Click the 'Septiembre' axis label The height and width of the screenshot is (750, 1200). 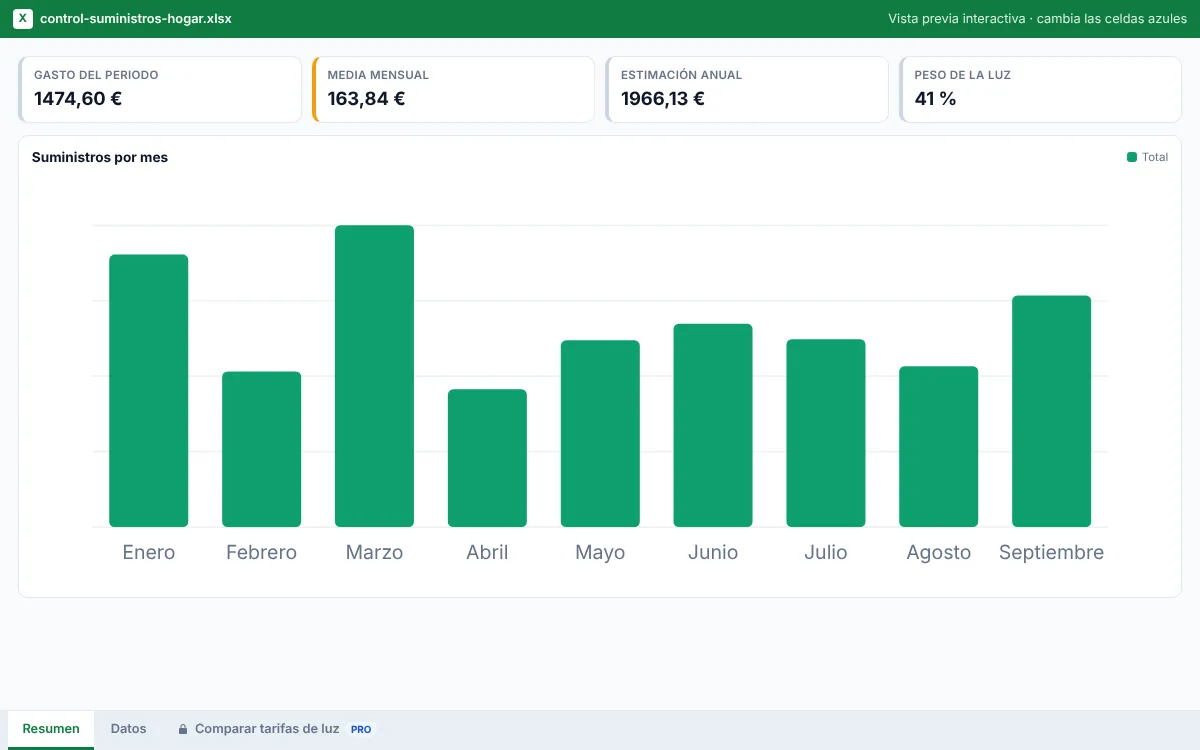click(1052, 552)
